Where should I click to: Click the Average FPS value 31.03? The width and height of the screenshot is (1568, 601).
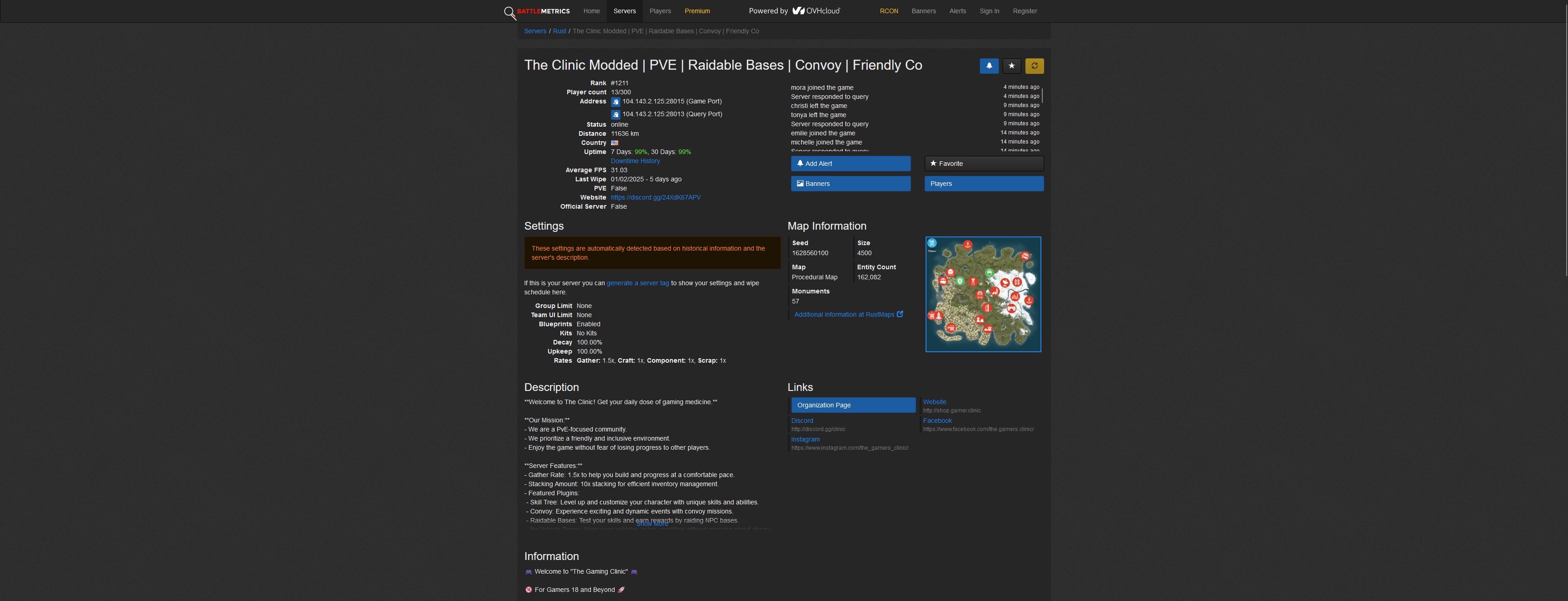click(x=618, y=170)
